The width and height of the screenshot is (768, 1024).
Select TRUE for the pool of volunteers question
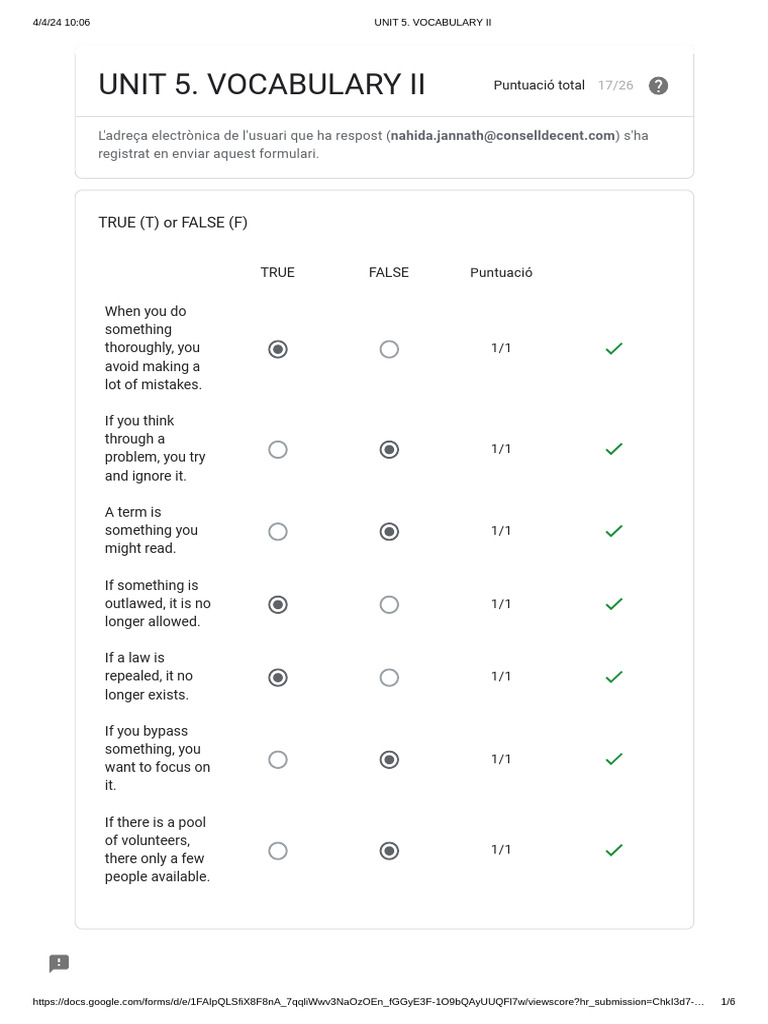pyautogui.click(x=278, y=850)
